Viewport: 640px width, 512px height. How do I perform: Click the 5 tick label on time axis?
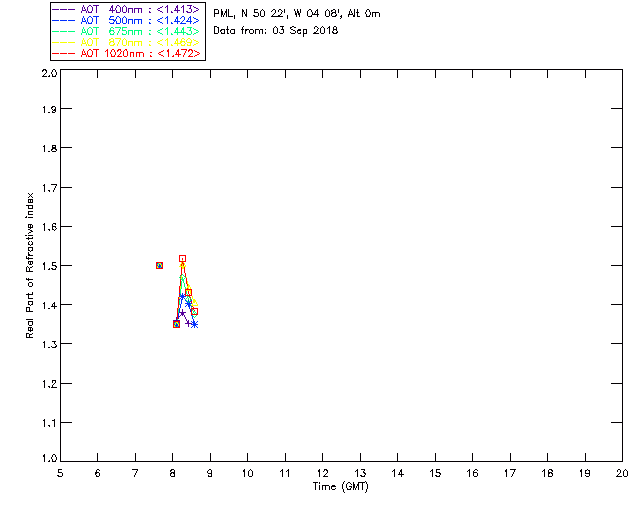[x=60, y=473]
